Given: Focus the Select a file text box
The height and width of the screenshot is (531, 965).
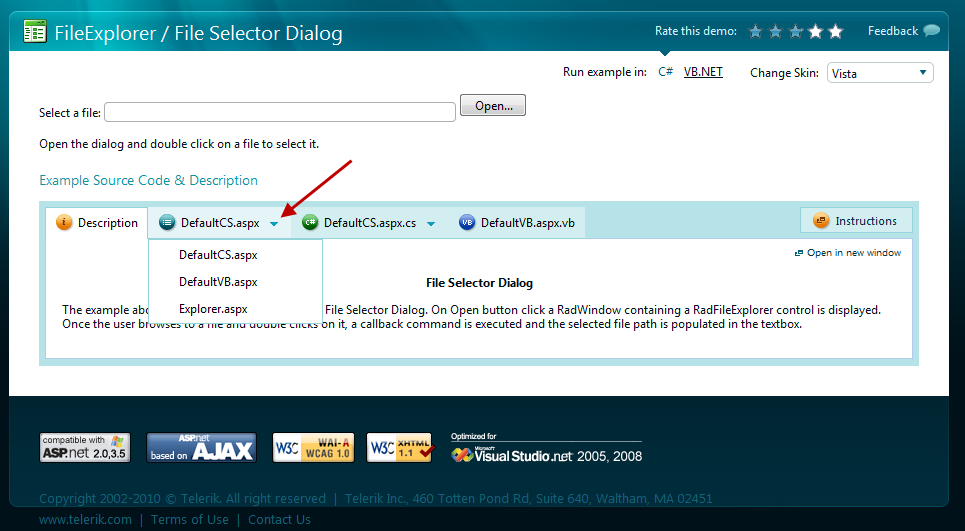Looking at the screenshot, I should pyautogui.click(x=280, y=112).
